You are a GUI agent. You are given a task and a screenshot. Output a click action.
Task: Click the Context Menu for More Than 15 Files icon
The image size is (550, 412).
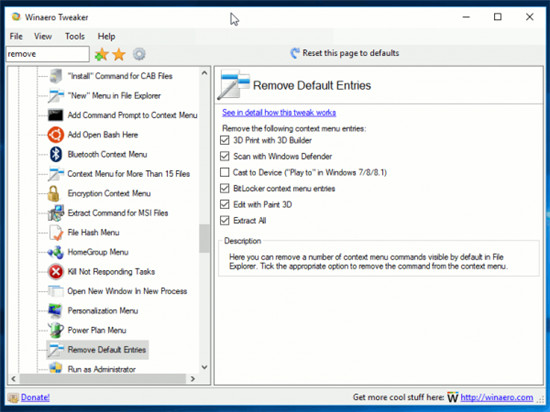tap(56, 174)
